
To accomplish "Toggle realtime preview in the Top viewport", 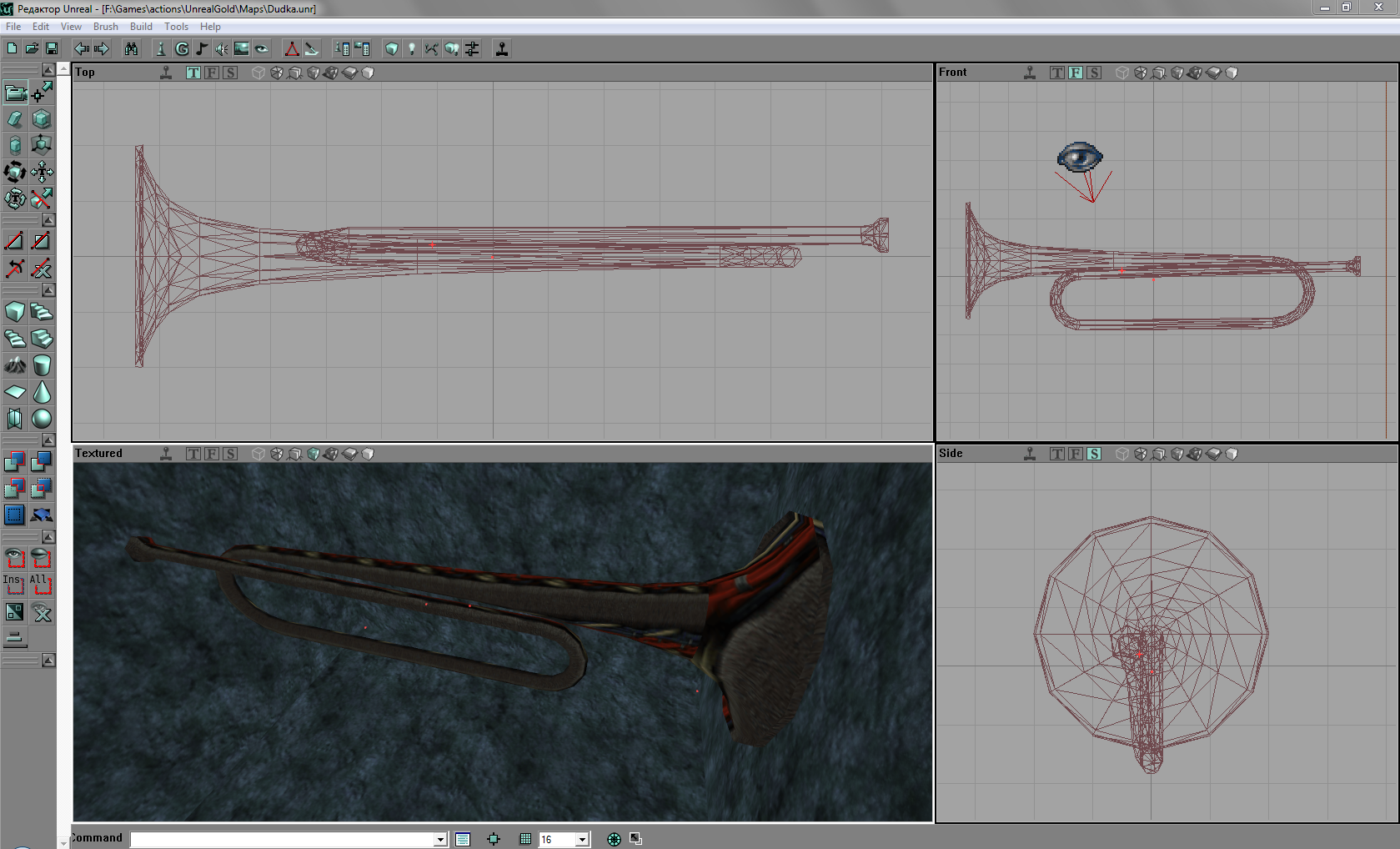I will 166,73.
